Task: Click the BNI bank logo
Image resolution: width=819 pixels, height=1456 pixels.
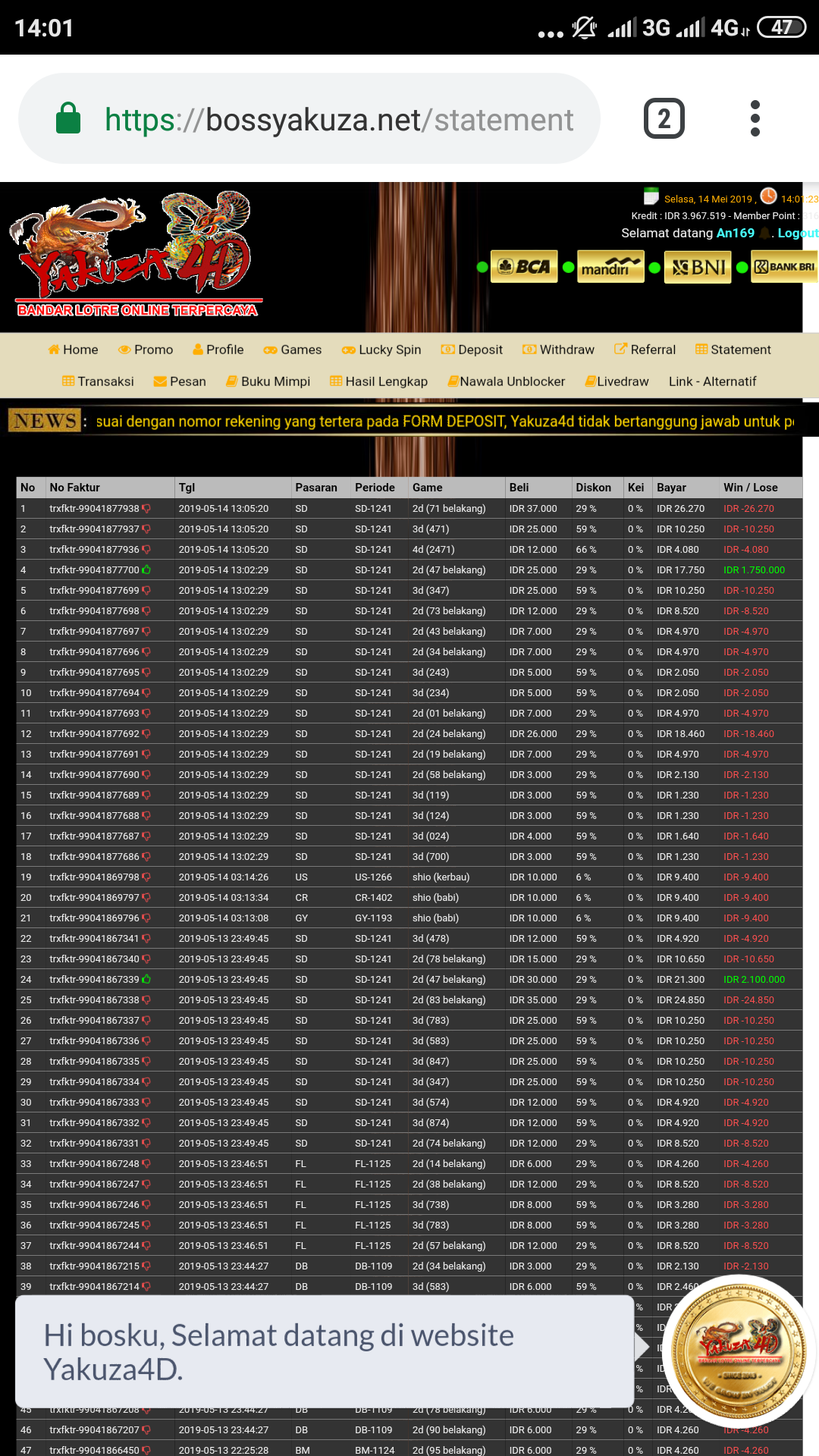Action: click(x=698, y=267)
